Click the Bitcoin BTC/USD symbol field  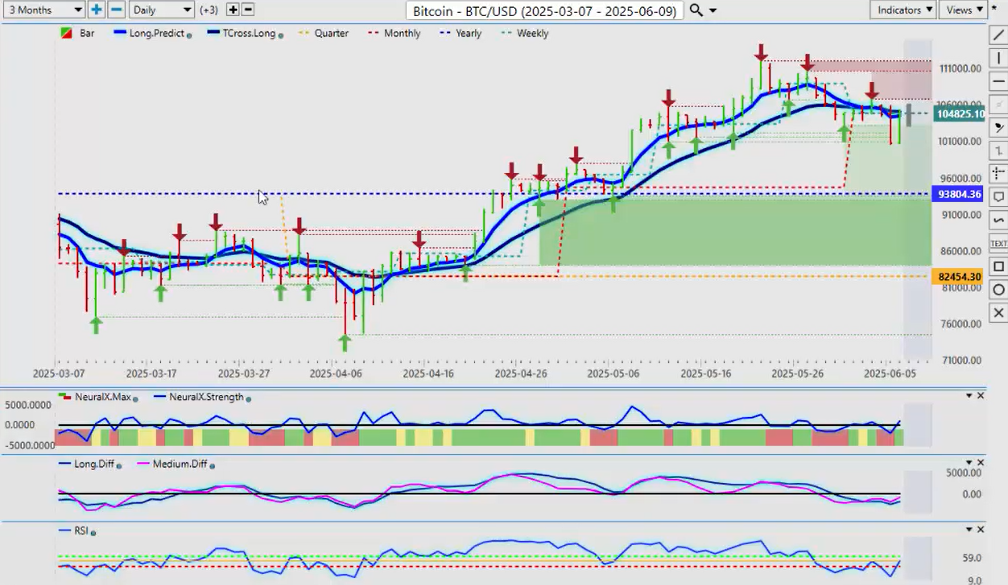pos(544,11)
